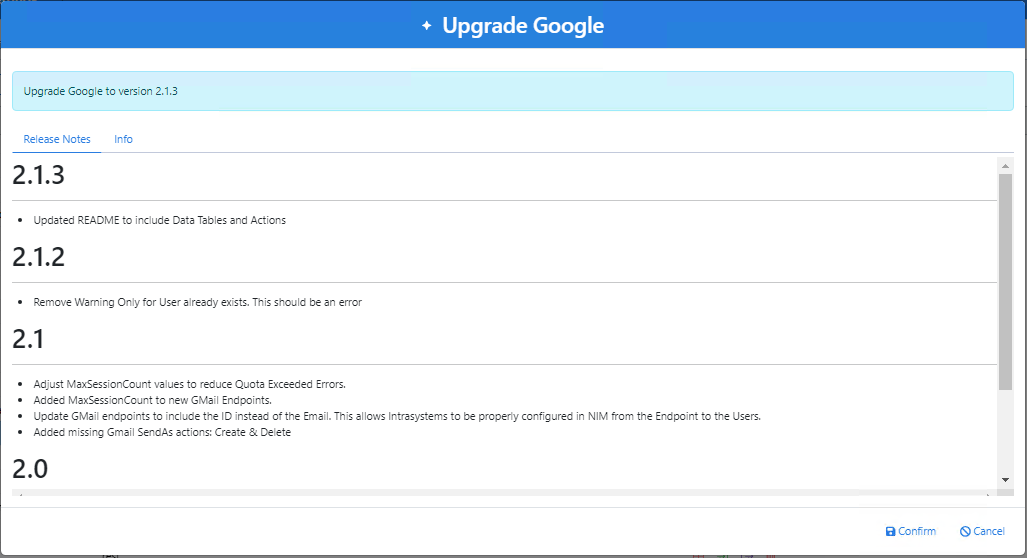The width and height of the screenshot is (1027, 558).
Task: Click the scroll down arrow of release notes
Action: [1005, 481]
